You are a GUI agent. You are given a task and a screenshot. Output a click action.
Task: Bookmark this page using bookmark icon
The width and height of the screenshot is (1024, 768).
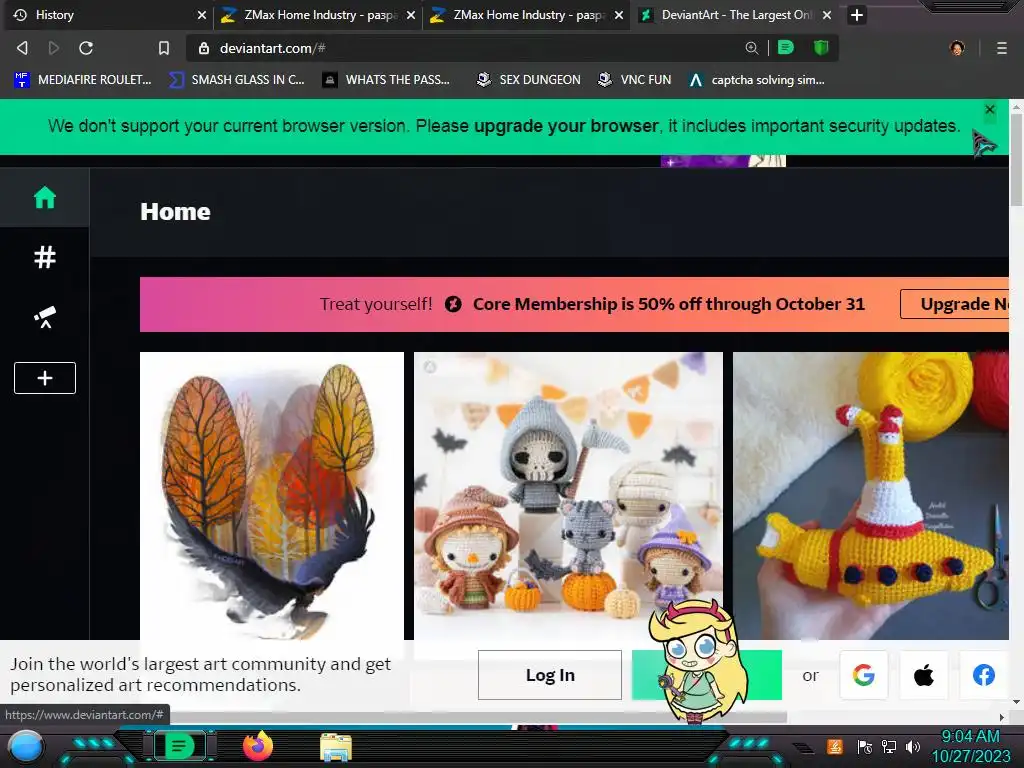click(164, 48)
